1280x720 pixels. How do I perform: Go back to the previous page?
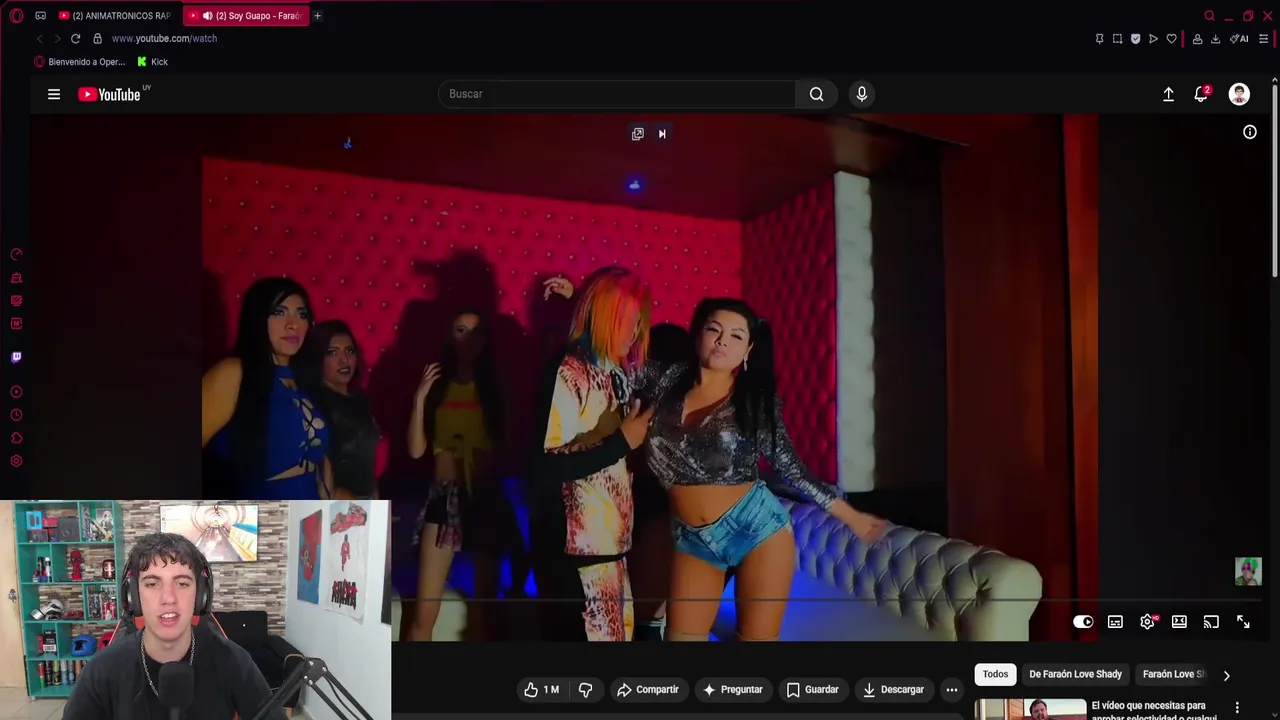pyautogui.click(x=40, y=38)
